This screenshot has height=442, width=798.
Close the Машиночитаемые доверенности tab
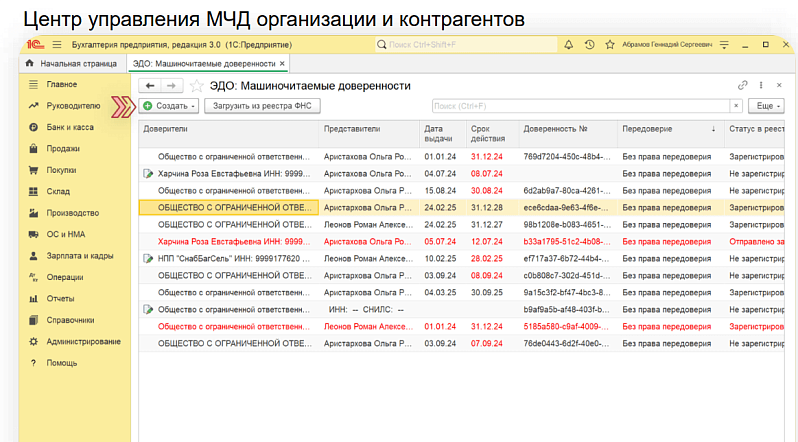[282, 64]
